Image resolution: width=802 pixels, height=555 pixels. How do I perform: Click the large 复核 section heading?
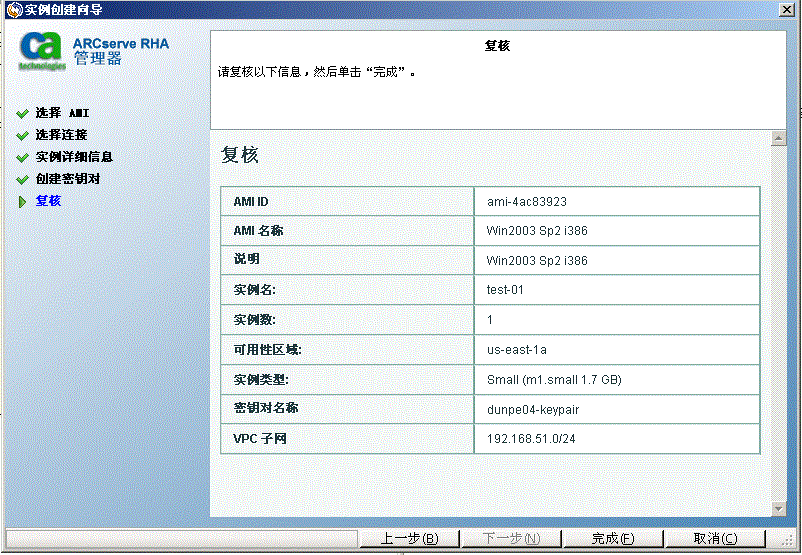coord(240,154)
